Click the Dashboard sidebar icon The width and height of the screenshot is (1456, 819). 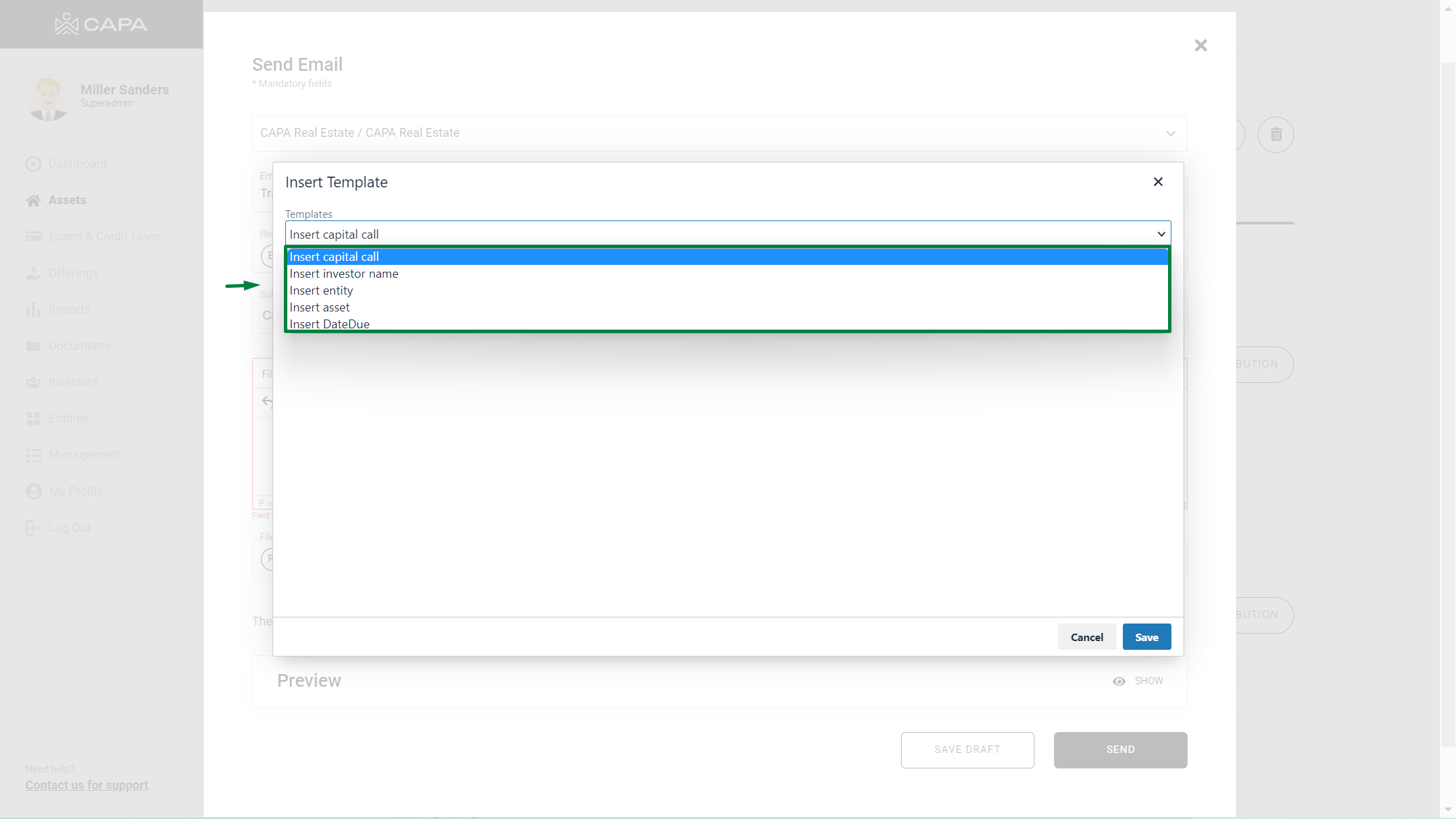coord(33,164)
